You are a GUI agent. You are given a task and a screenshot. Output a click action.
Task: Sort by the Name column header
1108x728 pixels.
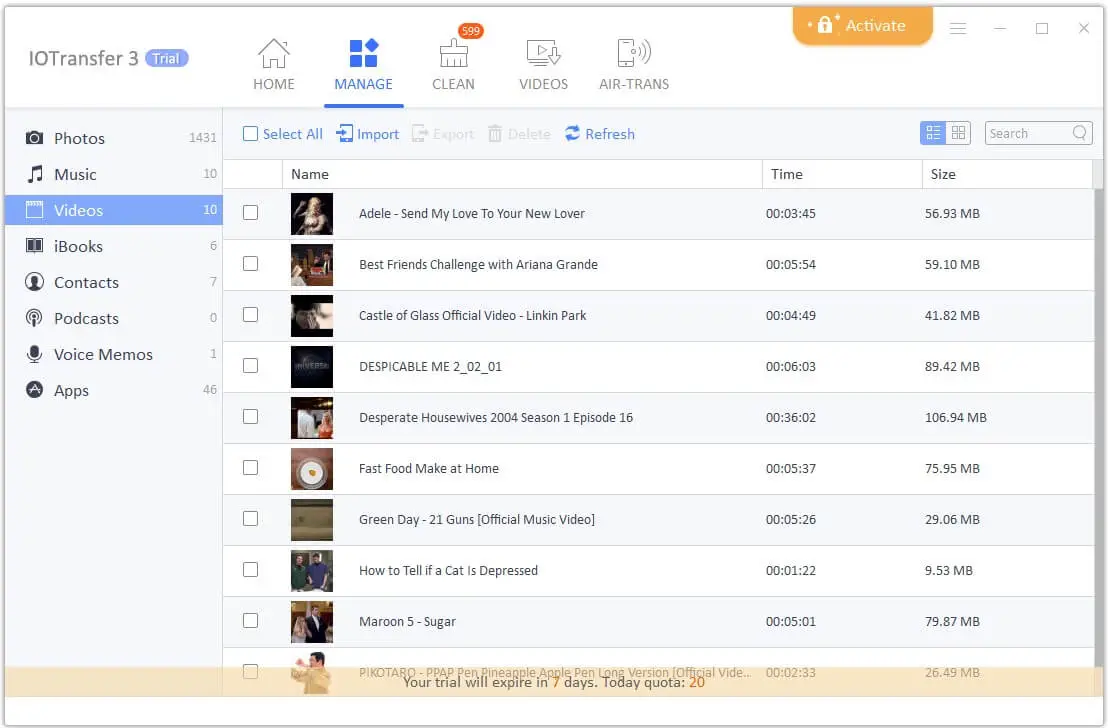coord(522,174)
